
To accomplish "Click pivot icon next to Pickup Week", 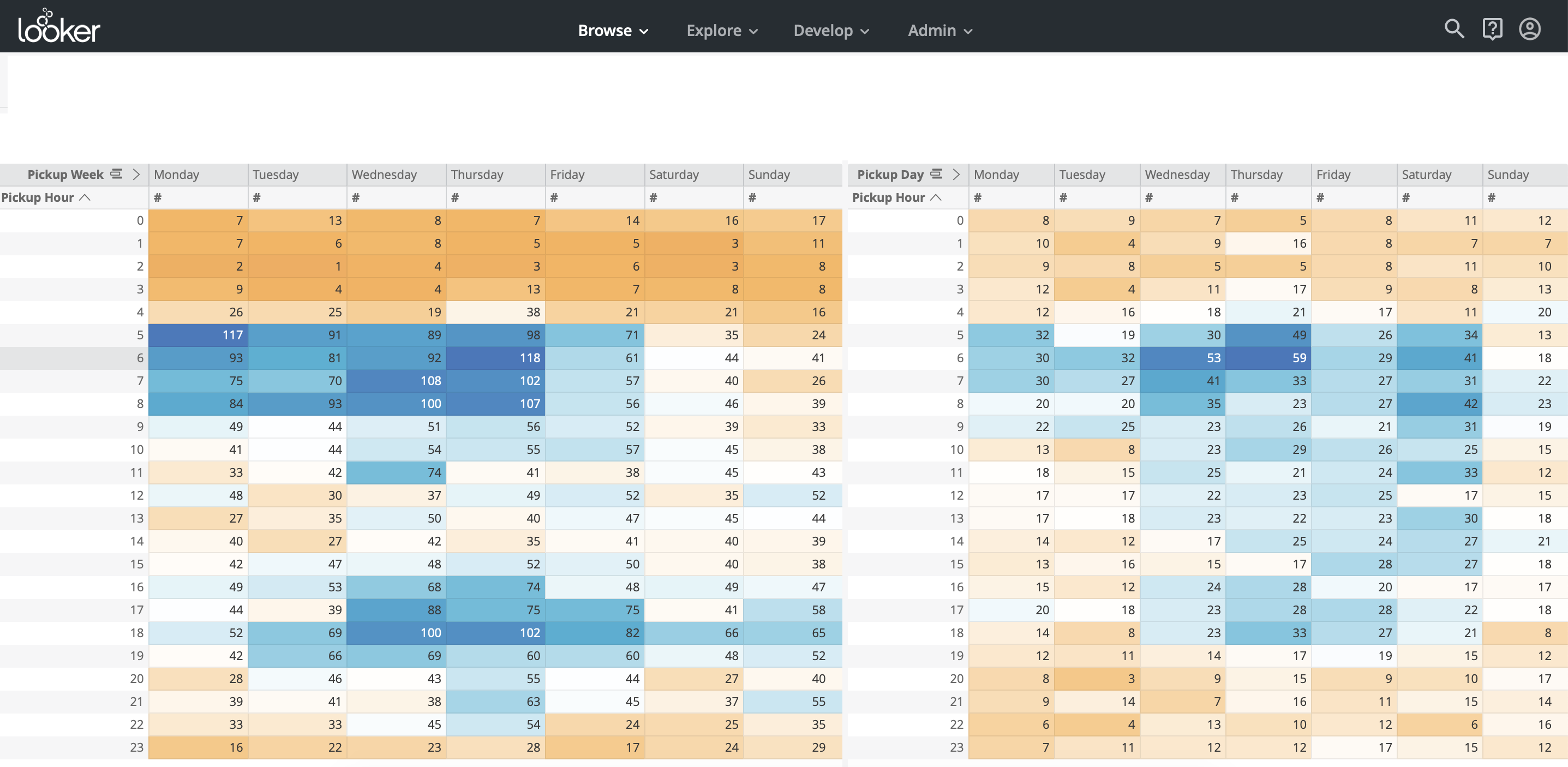I will coord(116,174).
